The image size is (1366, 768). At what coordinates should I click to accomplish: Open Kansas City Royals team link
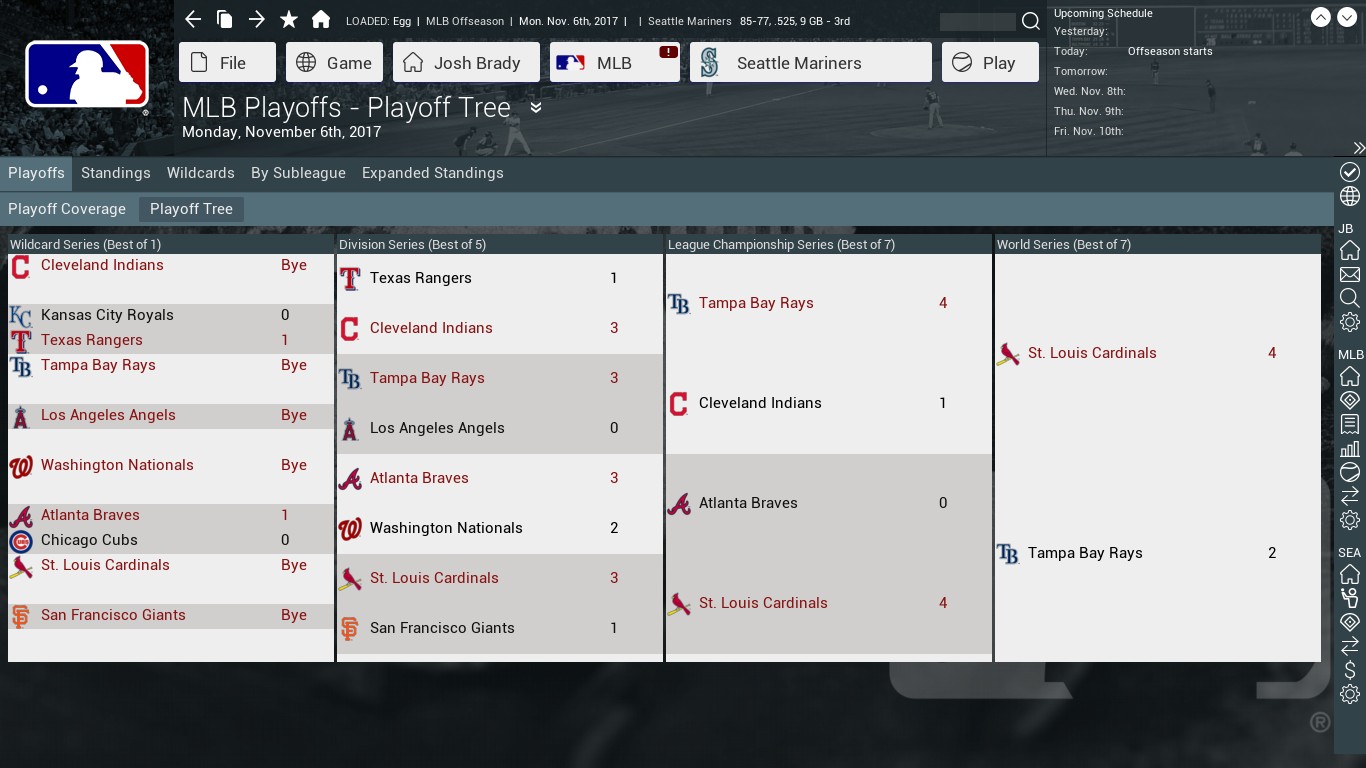pyautogui.click(x=107, y=315)
